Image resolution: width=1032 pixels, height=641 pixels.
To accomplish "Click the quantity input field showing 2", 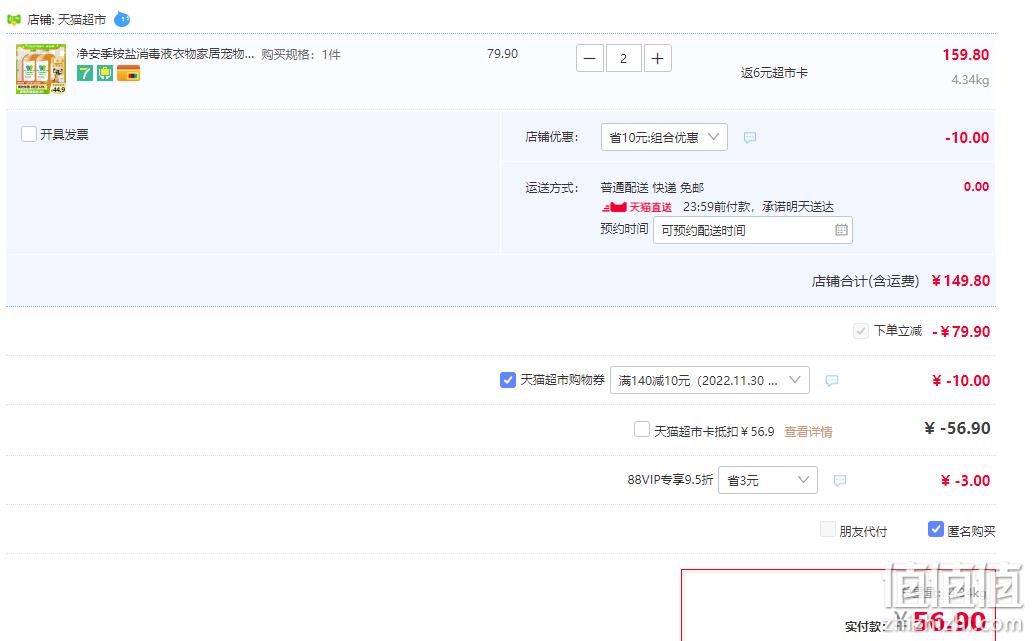I will (x=623, y=59).
